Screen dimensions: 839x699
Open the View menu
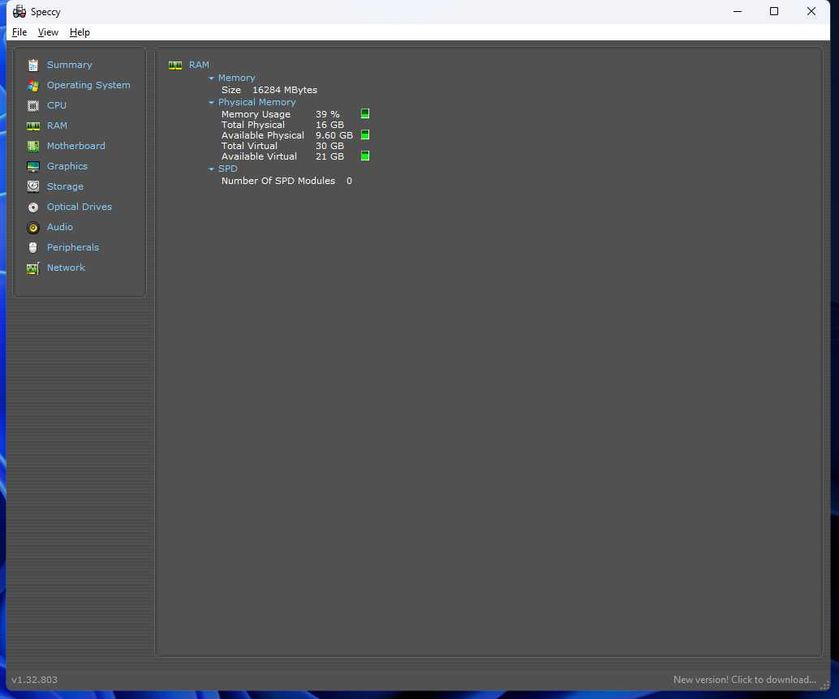(48, 32)
